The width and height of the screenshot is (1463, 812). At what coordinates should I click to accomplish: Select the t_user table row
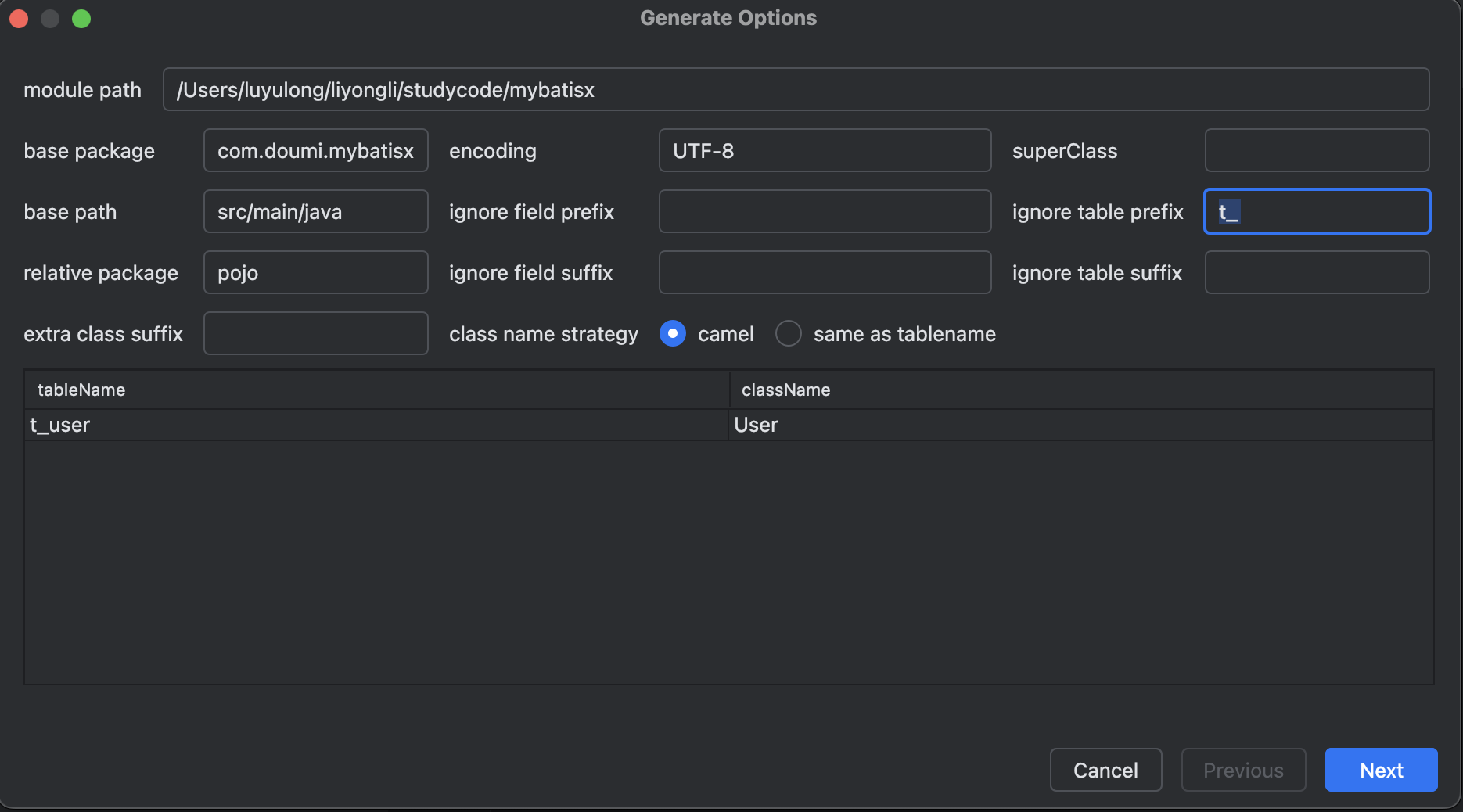pyautogui.click(x=376, y=426)
